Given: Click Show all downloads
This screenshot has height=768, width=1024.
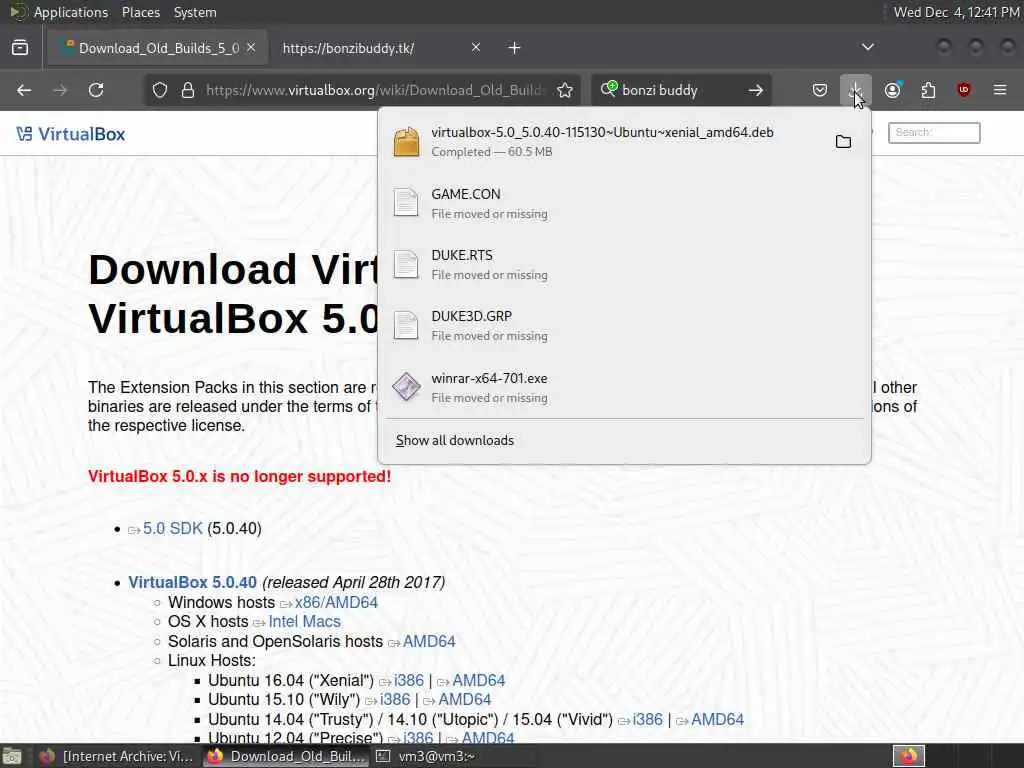Looking at the screenshot, I should pyautogui.click(x=455, y=441).
